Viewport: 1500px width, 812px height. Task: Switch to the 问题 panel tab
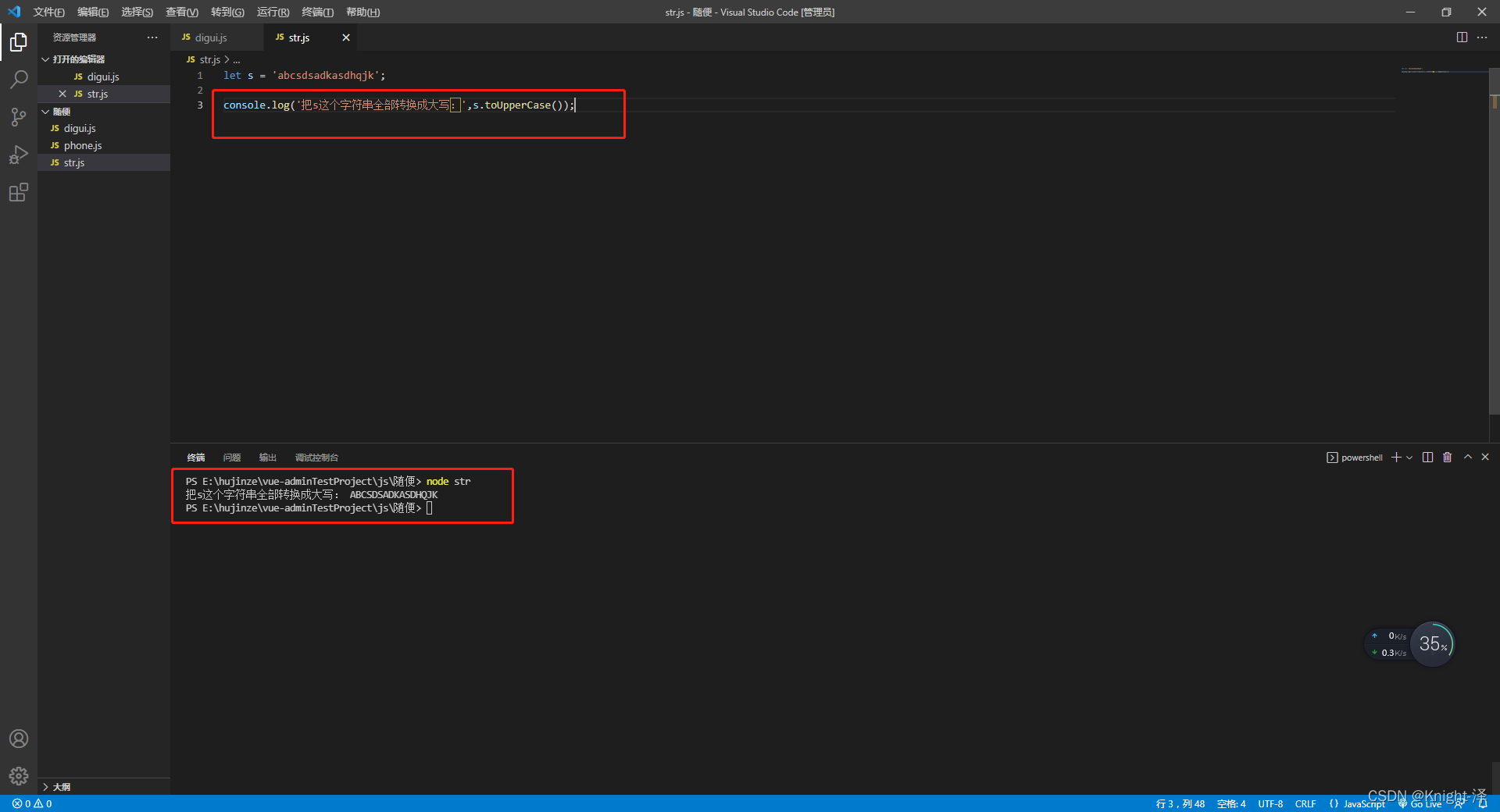coord(232,458)
